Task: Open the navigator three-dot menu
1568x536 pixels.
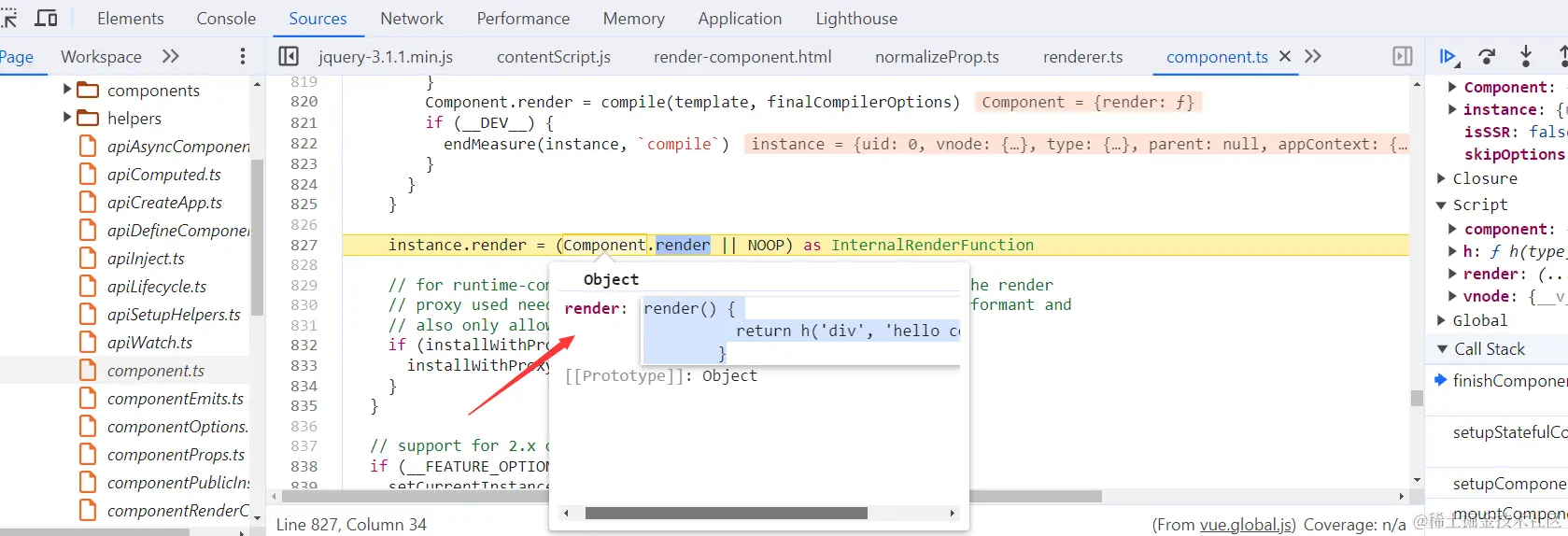Action: click(x=243, y=56)
